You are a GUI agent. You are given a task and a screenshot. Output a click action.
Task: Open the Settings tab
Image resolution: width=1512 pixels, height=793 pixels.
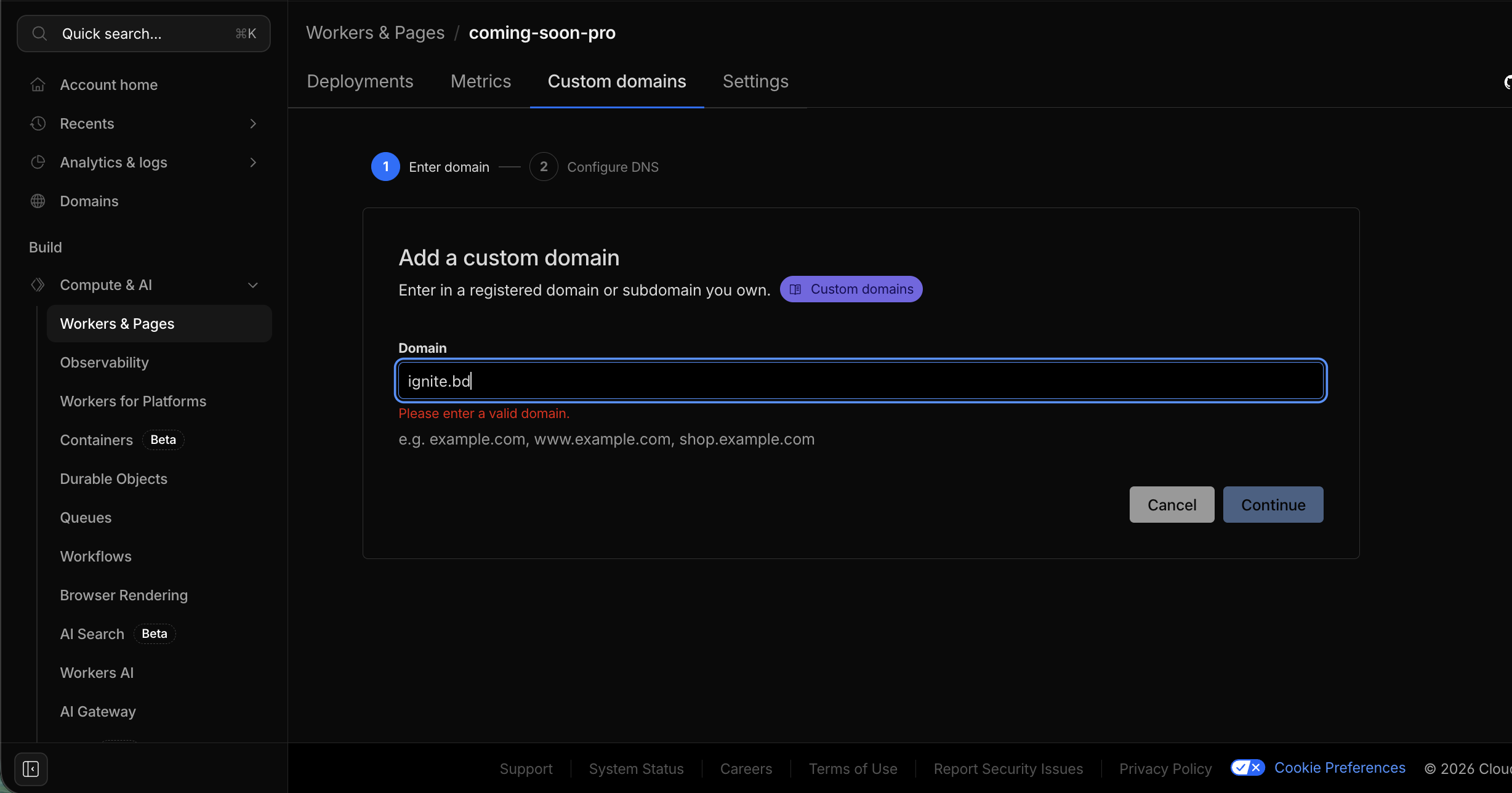pyautogui.click(x=755, y=81)
